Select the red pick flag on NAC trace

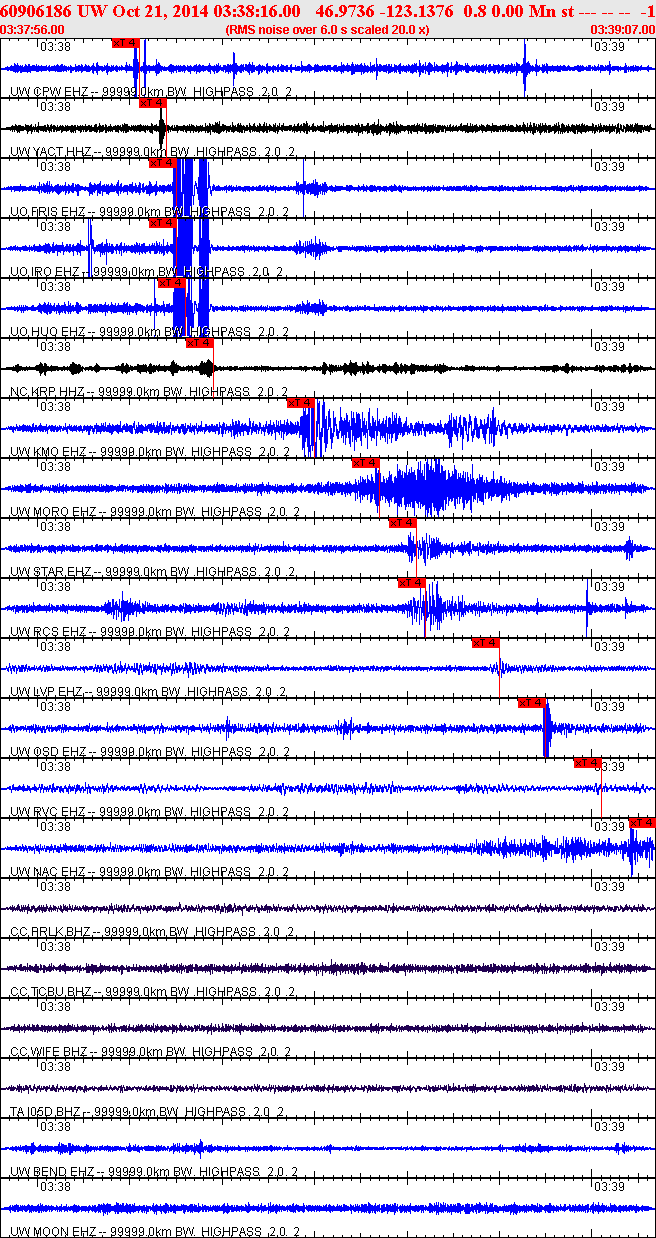point(642,823)
